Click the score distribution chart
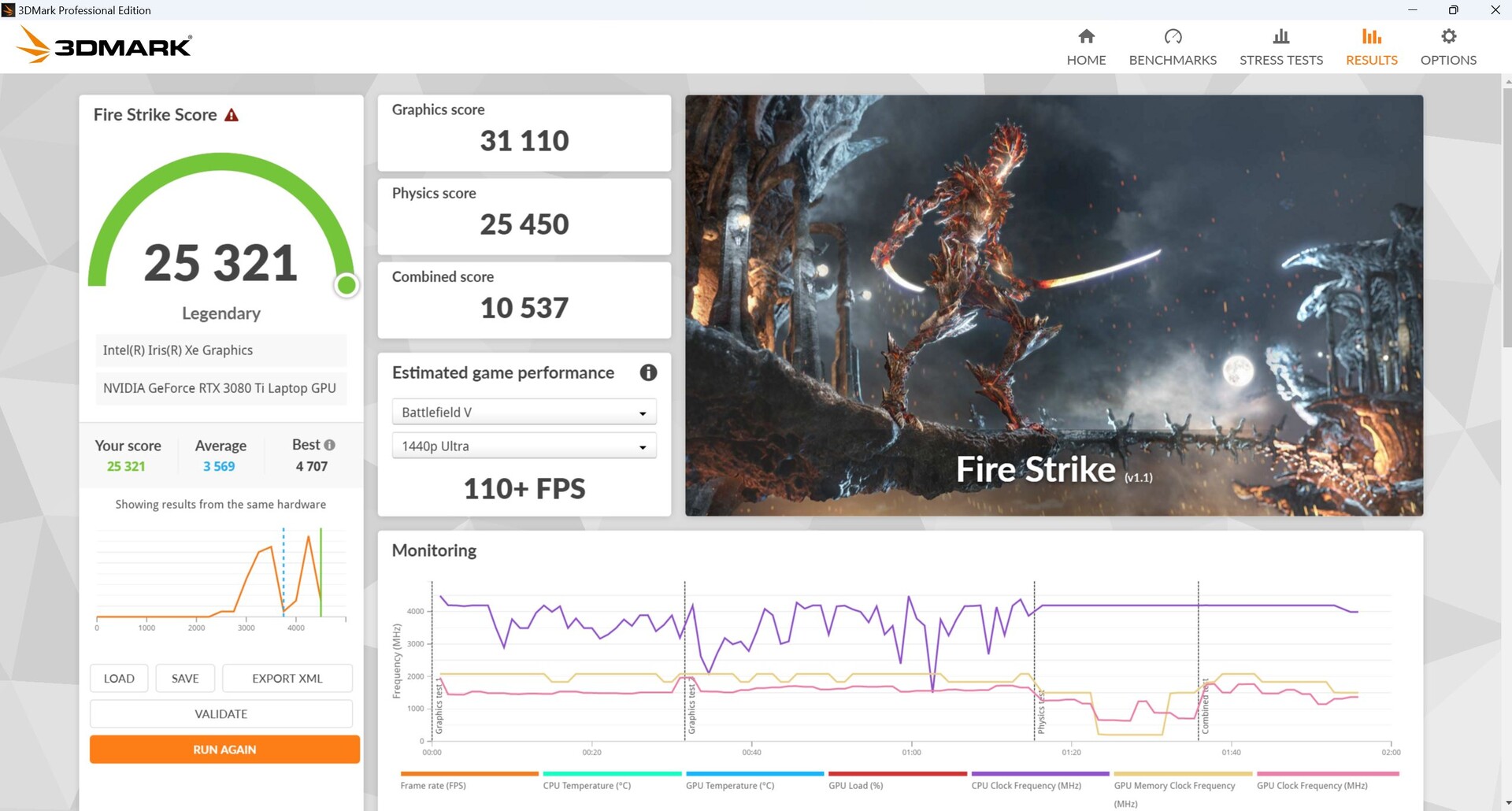The width and height of the screenshot is (1512, 811). [221, 579]
